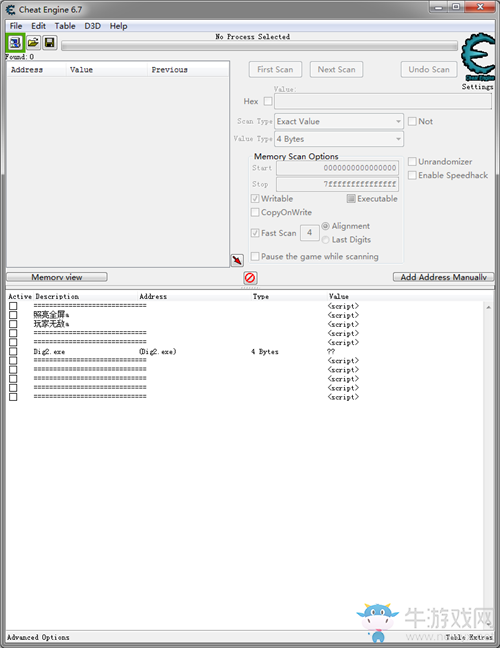The image size is (500, 648).
Task: Click the open cheat table folder icon
Action: pyautogui.click(x=33, y=43)
